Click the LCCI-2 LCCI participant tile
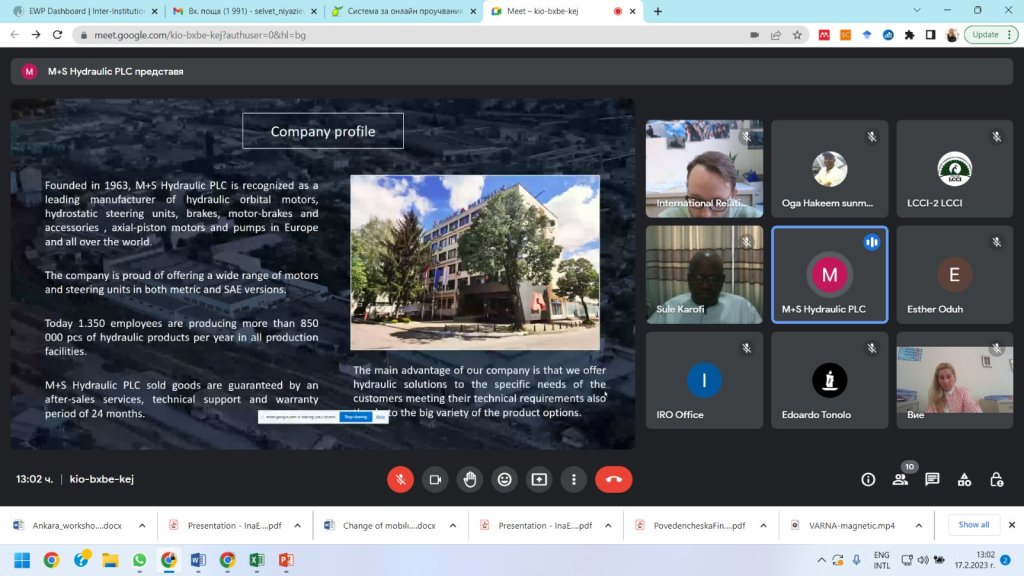1024x576 pixels. click(x=954, y=168)
